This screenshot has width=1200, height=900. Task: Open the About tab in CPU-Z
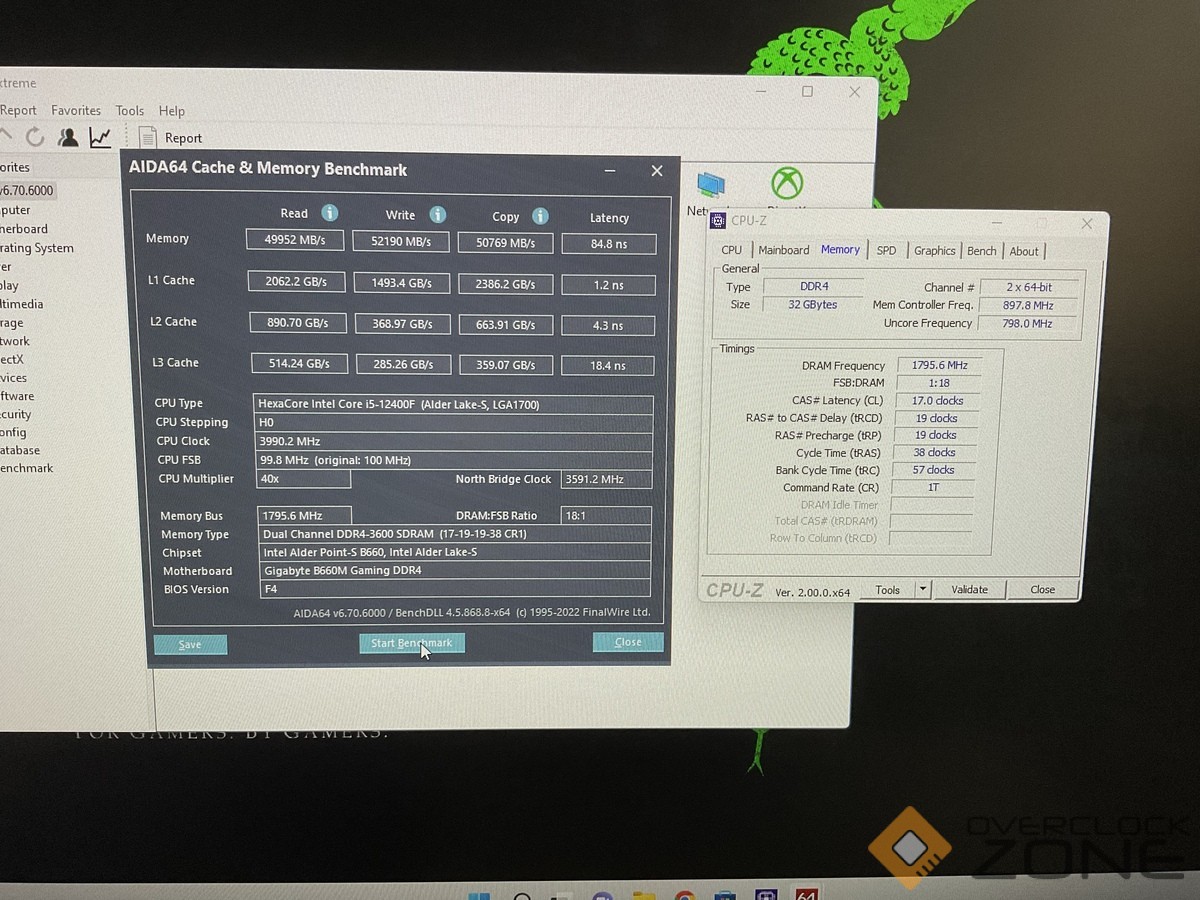(x=1024, y=251)
